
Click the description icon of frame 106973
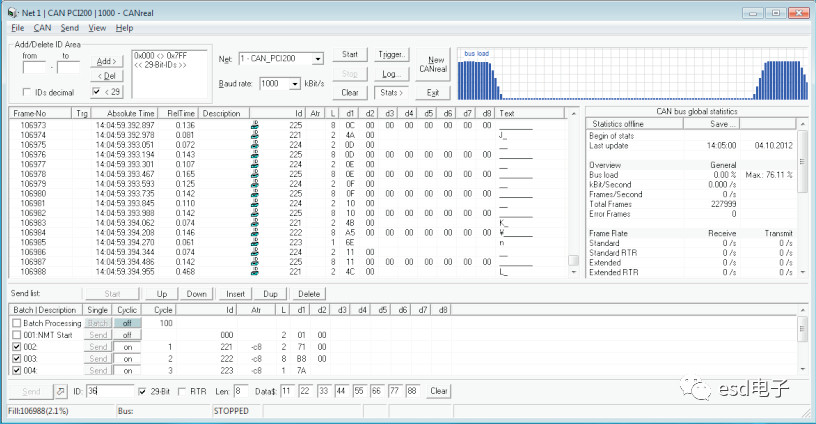pos(255,126)
